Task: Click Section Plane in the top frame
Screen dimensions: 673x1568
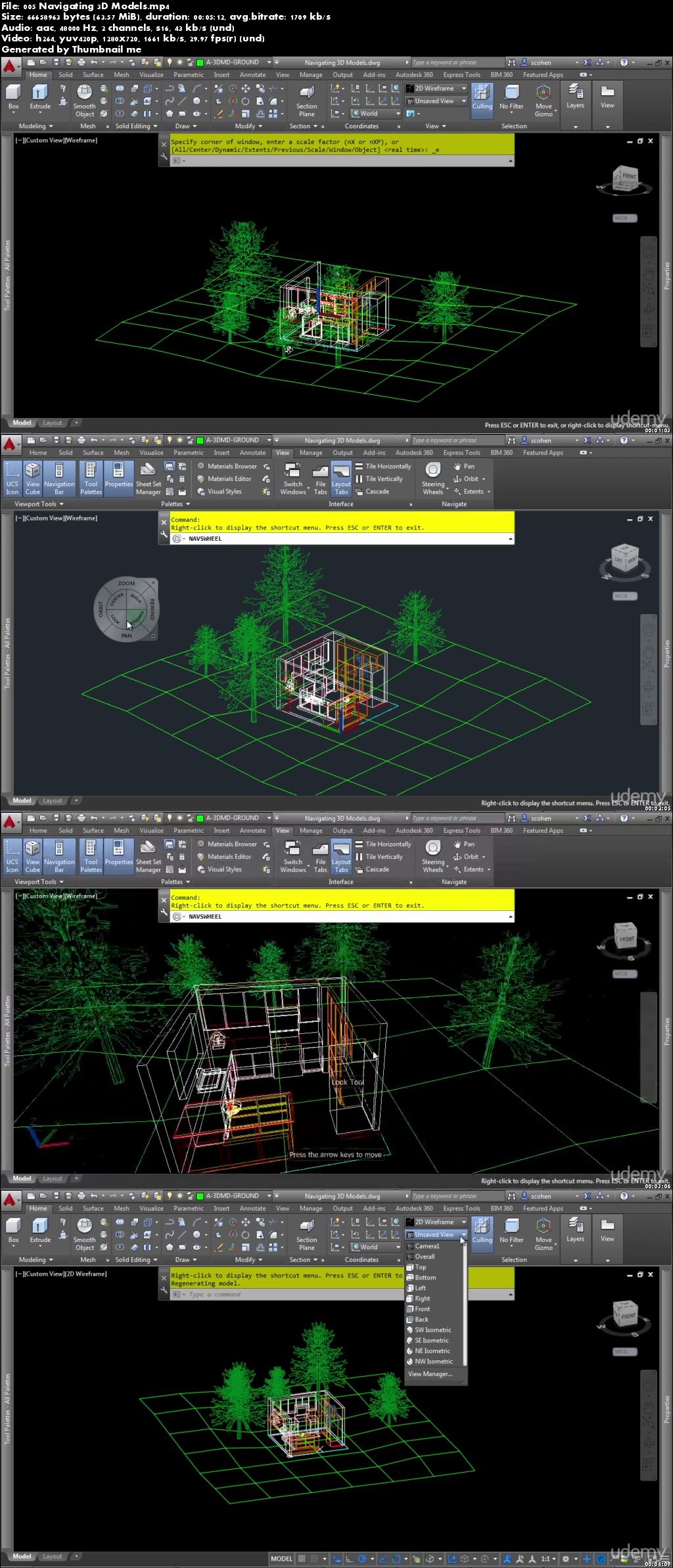Action: click(x=306, y=101)
